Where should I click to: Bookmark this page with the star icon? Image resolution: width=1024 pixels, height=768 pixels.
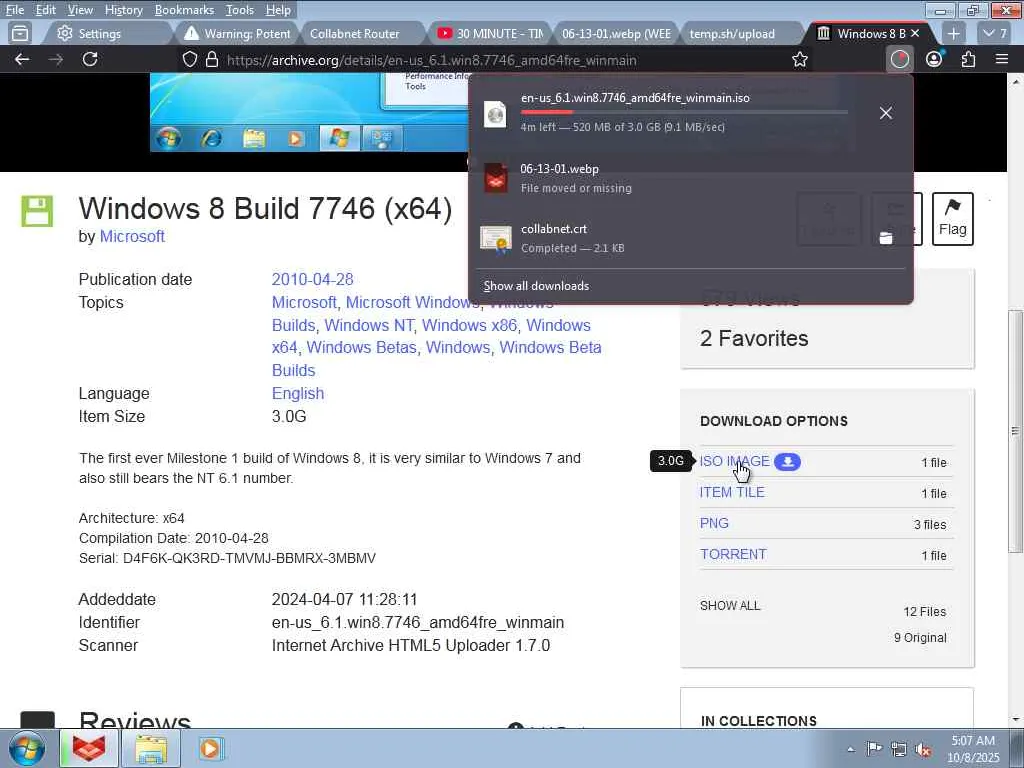(x=799, y=59)
